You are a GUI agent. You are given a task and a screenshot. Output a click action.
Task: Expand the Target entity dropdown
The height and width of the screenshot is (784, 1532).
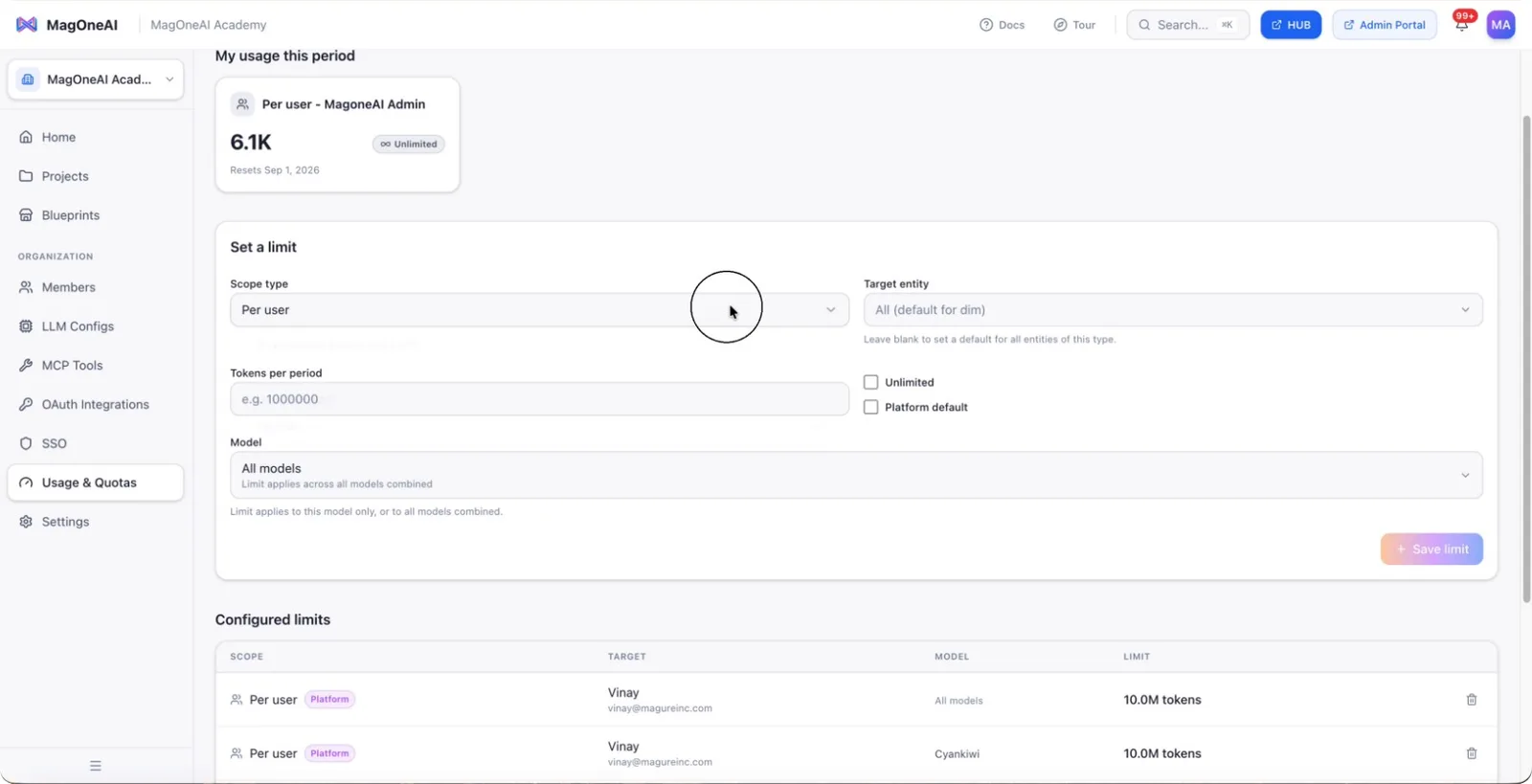(1173, 310)
